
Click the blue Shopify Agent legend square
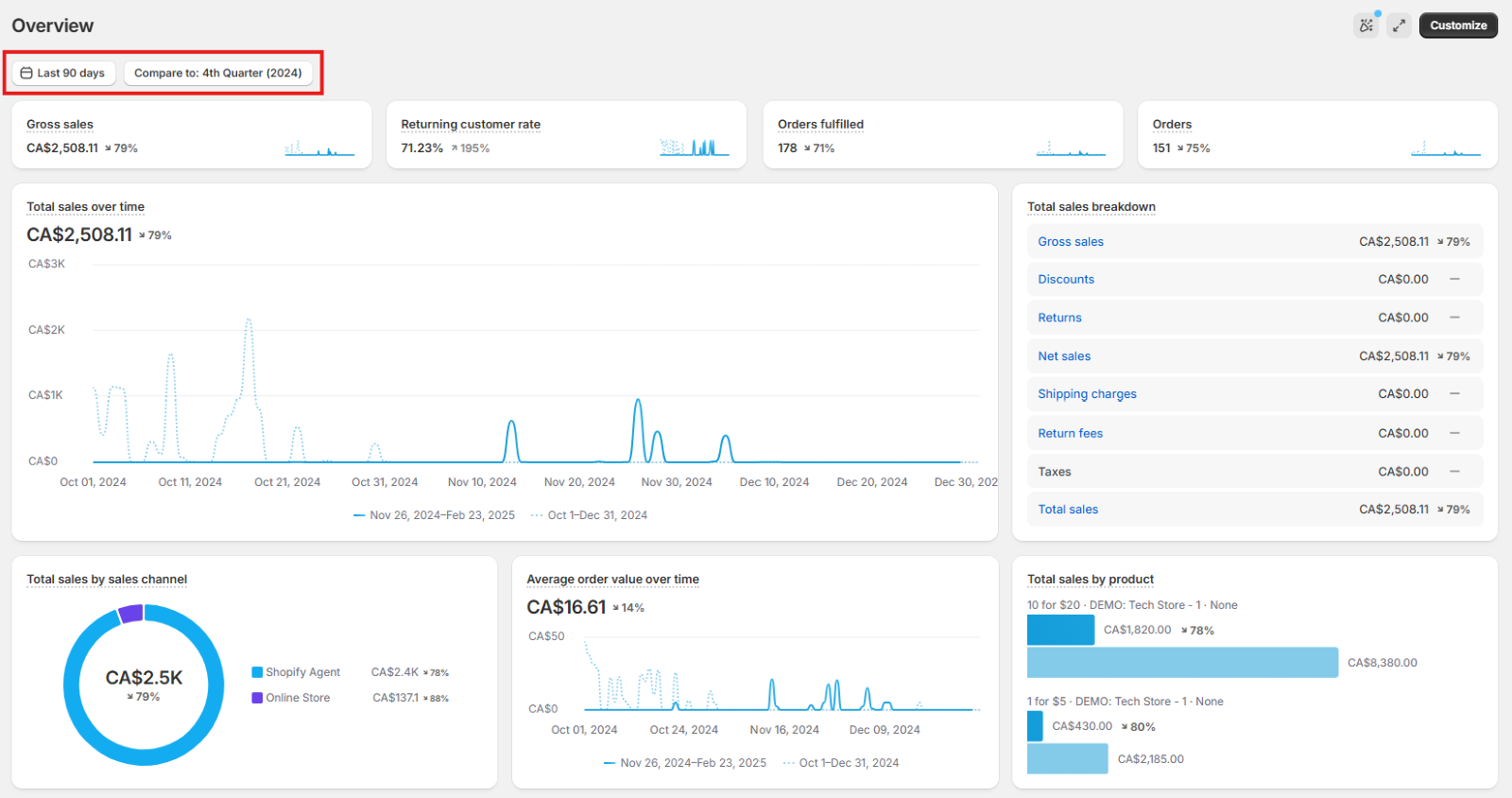pyautogui.click(x=257, y=672)
